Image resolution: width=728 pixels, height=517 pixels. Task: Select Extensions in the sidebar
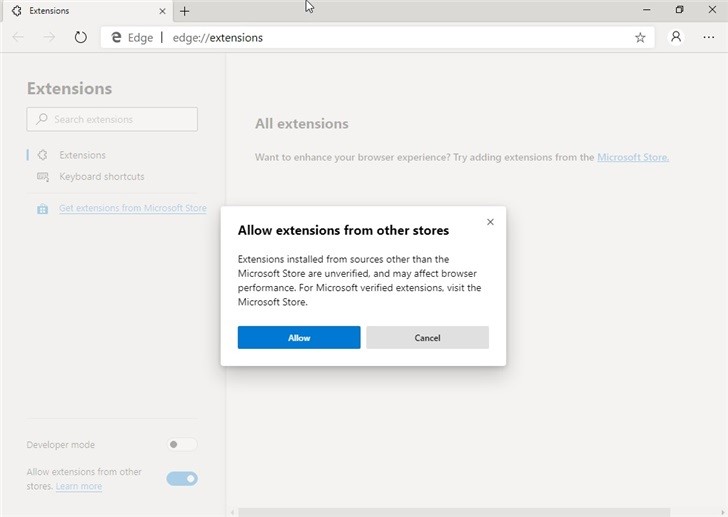click(82, 155)
